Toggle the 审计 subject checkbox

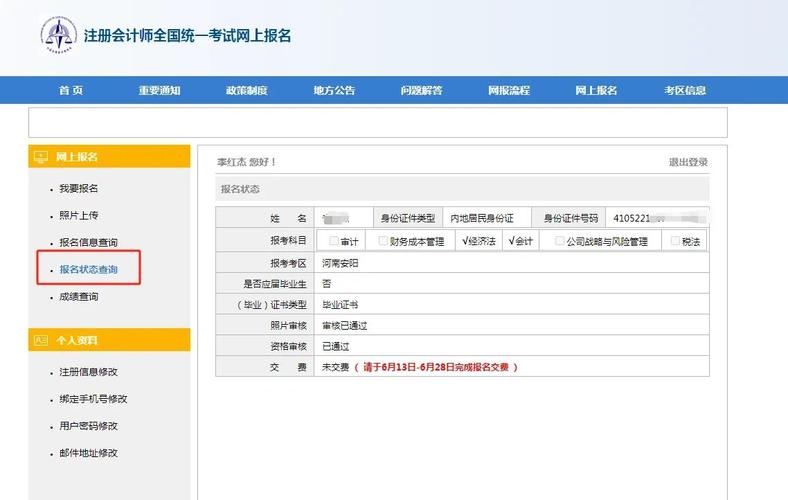[x=334, y=241]
